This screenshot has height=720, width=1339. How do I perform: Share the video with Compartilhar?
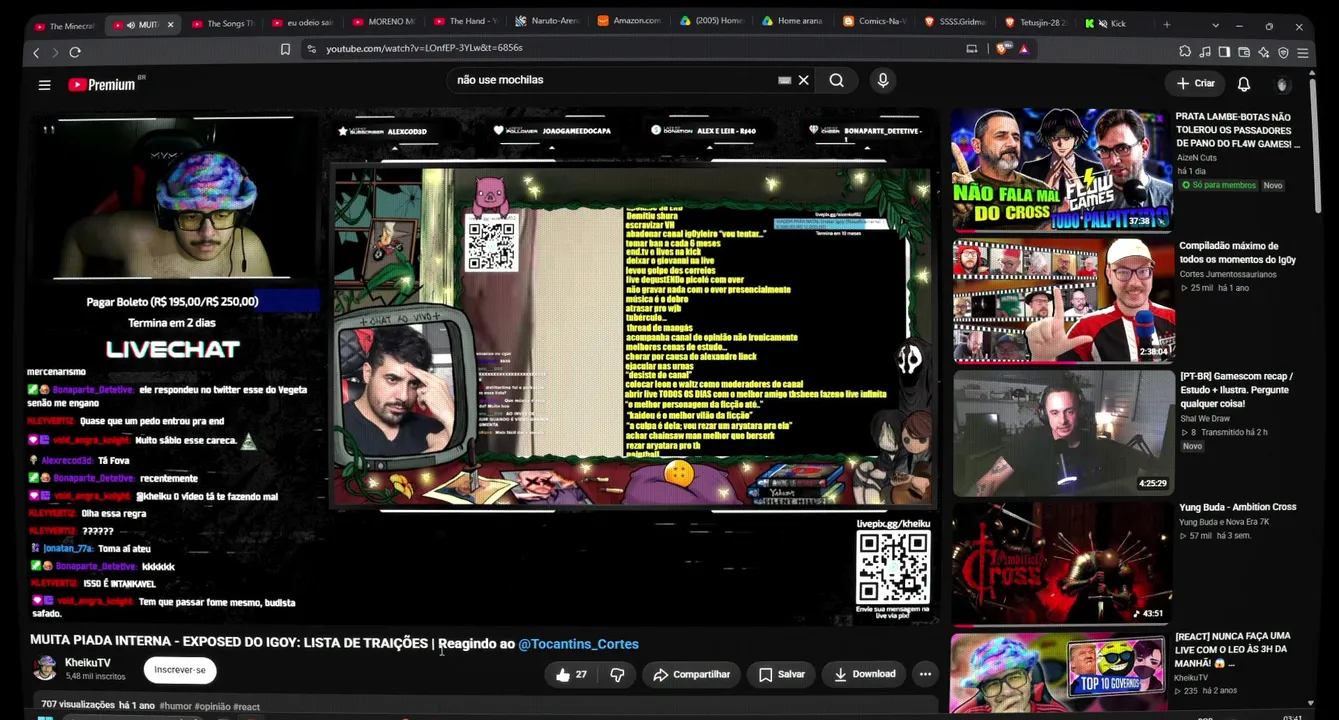coord(691,674)
